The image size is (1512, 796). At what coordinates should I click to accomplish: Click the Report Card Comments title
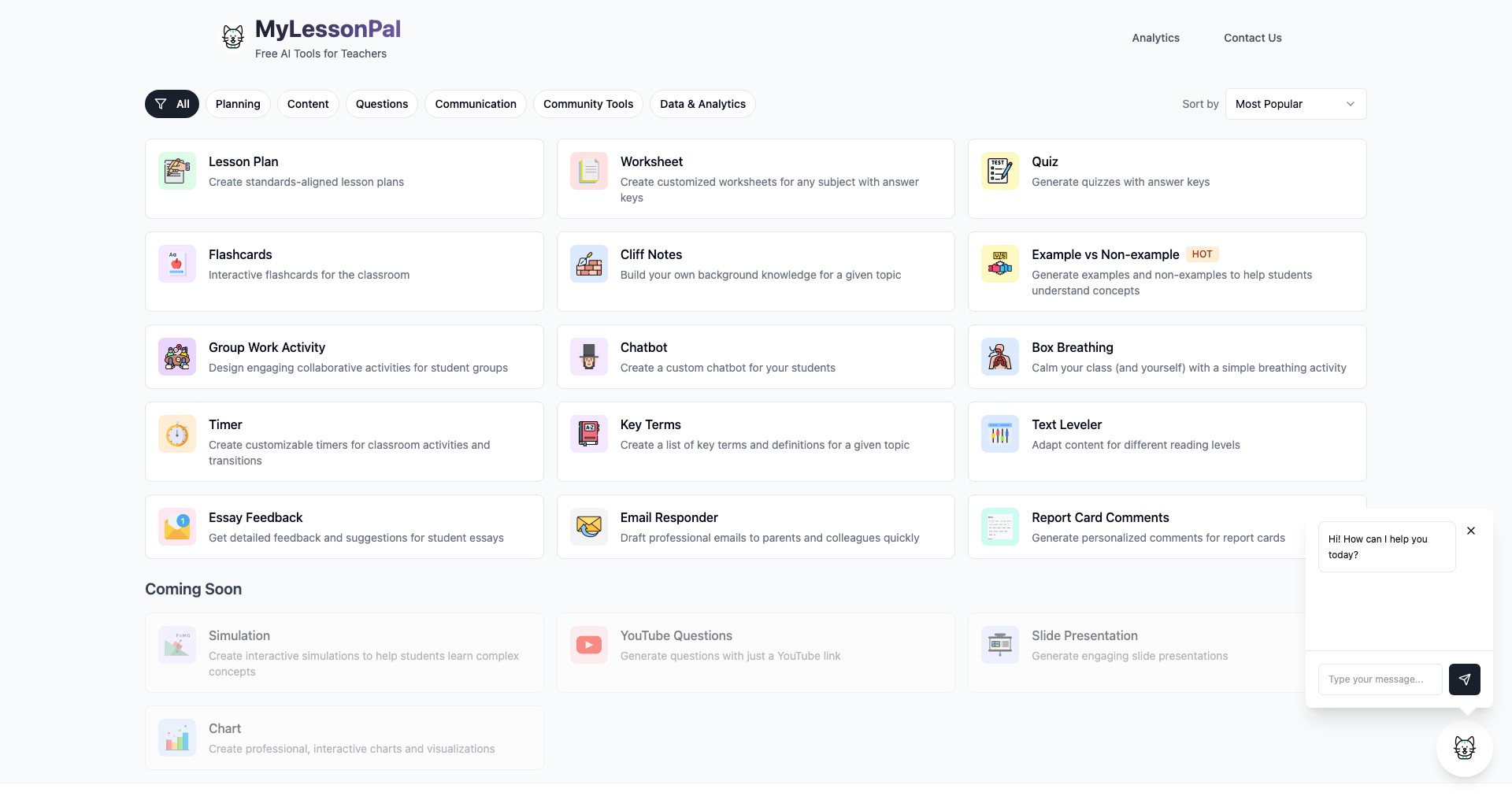(1100, 517)
